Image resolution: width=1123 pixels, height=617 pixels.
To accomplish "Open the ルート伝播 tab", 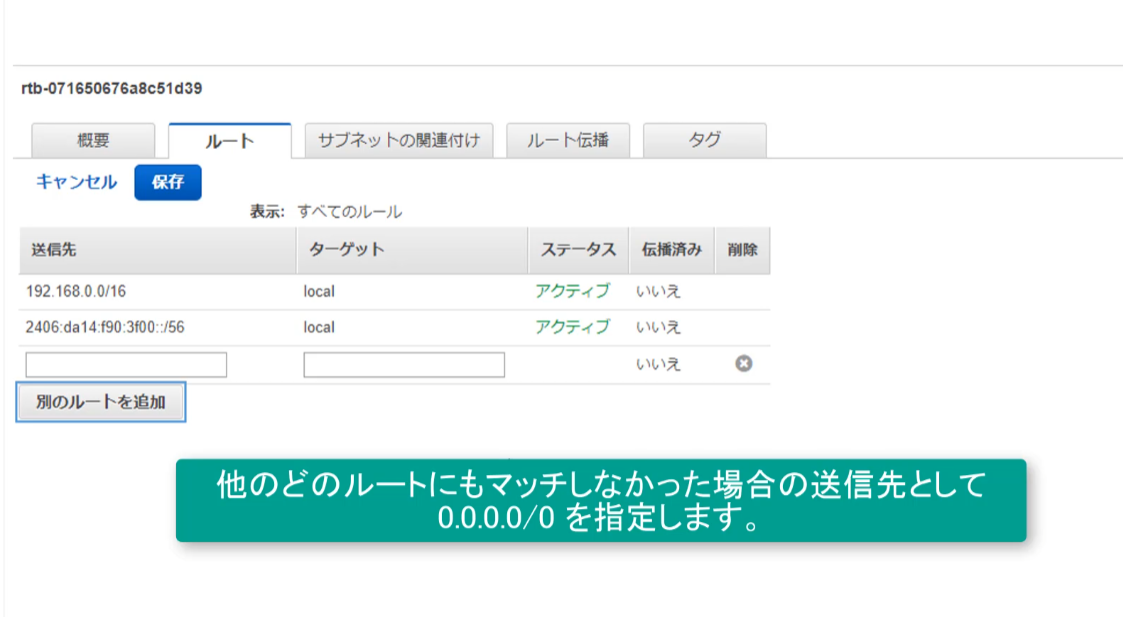I will 568,140.
